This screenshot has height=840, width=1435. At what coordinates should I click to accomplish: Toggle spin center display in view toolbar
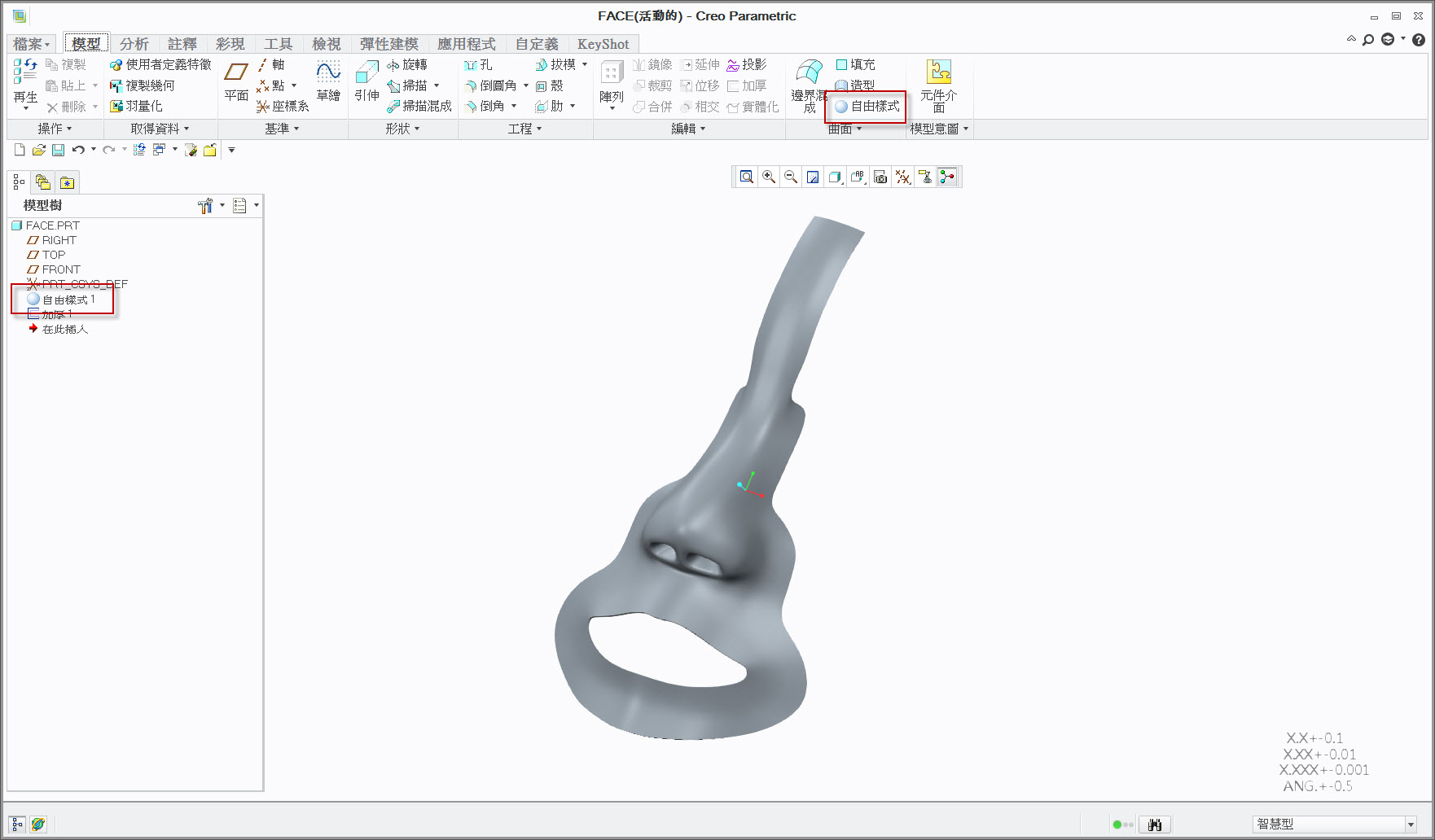(x=947, y=177)
